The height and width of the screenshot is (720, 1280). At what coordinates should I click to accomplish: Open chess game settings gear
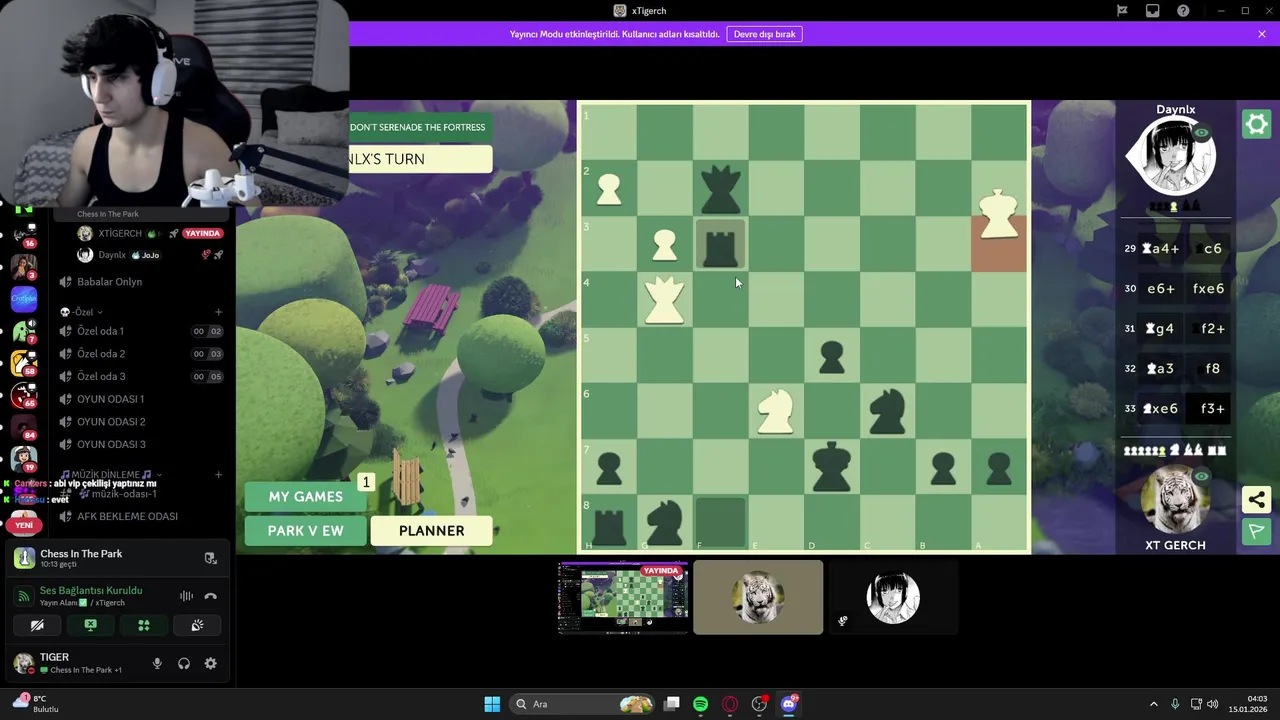pos(1256,124)
